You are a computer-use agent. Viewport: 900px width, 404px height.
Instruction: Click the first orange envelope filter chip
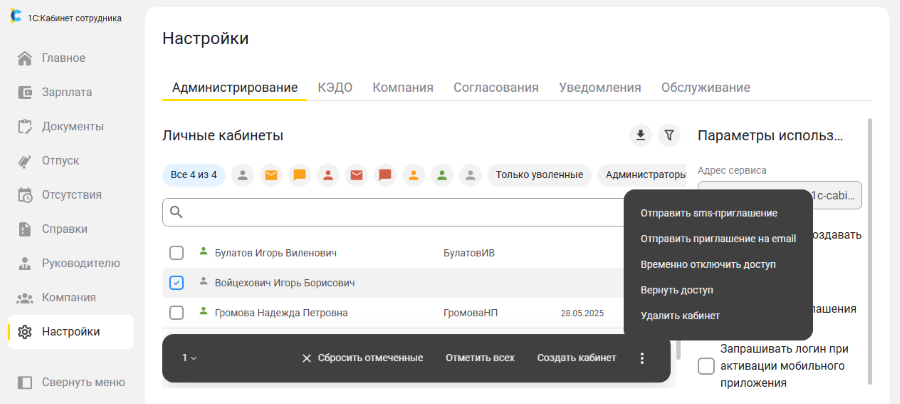pyautogui.click(x=270, y=175)
